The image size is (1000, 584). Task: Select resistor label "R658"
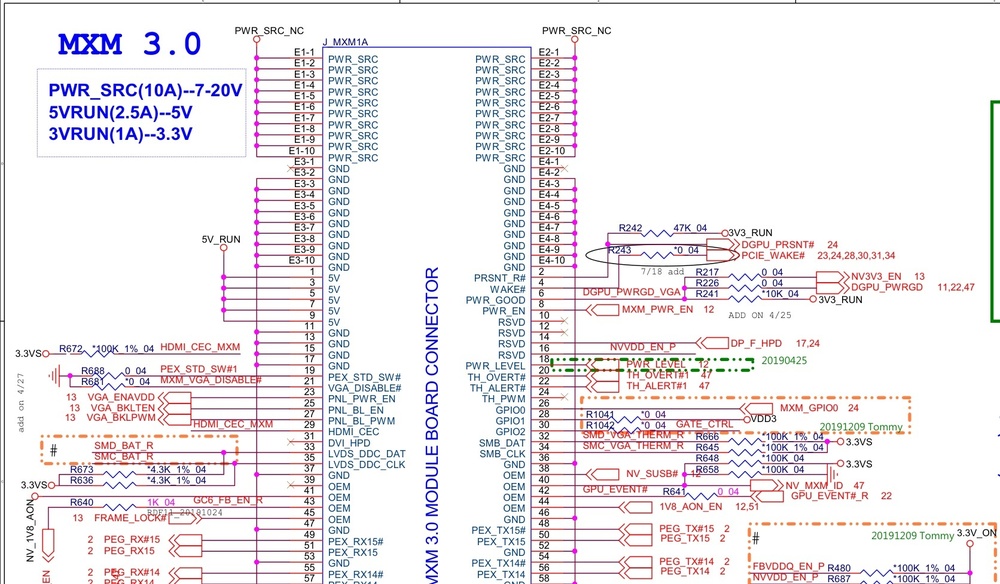point(707,470)
